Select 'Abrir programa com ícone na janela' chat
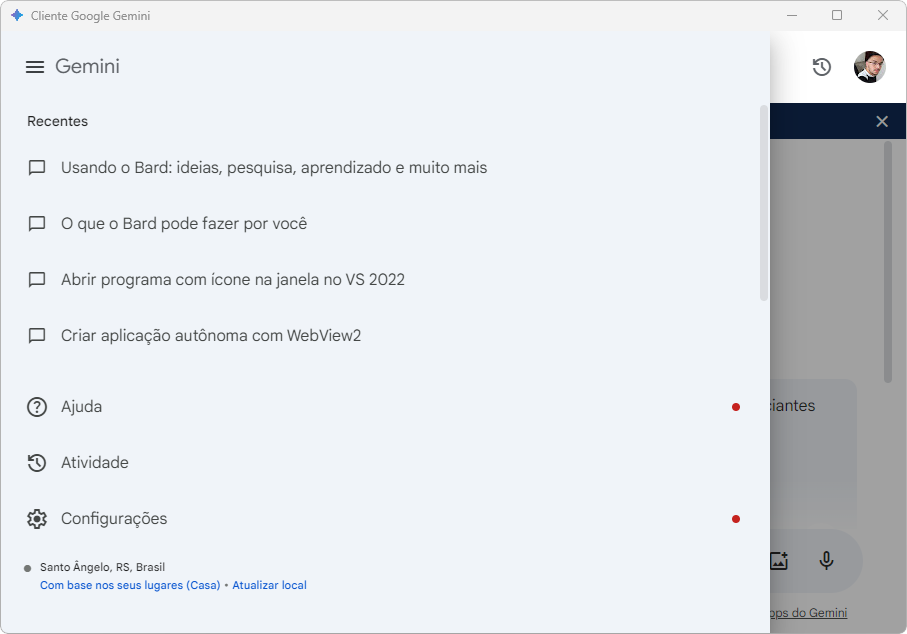The height and width of the screenshot is (634, 907). tap(233, 280)
